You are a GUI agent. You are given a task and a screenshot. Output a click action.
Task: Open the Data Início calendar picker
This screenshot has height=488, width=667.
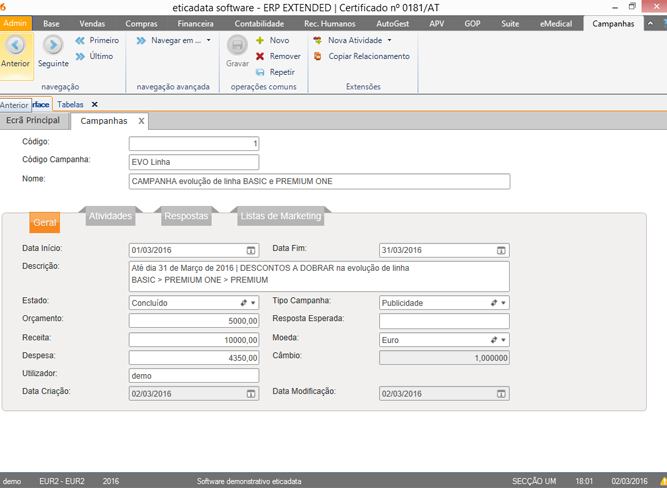coord(250,250)
